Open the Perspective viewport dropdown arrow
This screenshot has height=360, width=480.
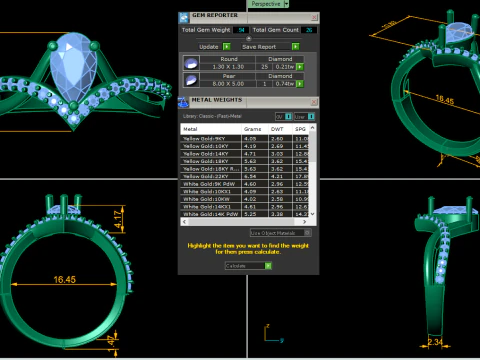tap(286, 4)
